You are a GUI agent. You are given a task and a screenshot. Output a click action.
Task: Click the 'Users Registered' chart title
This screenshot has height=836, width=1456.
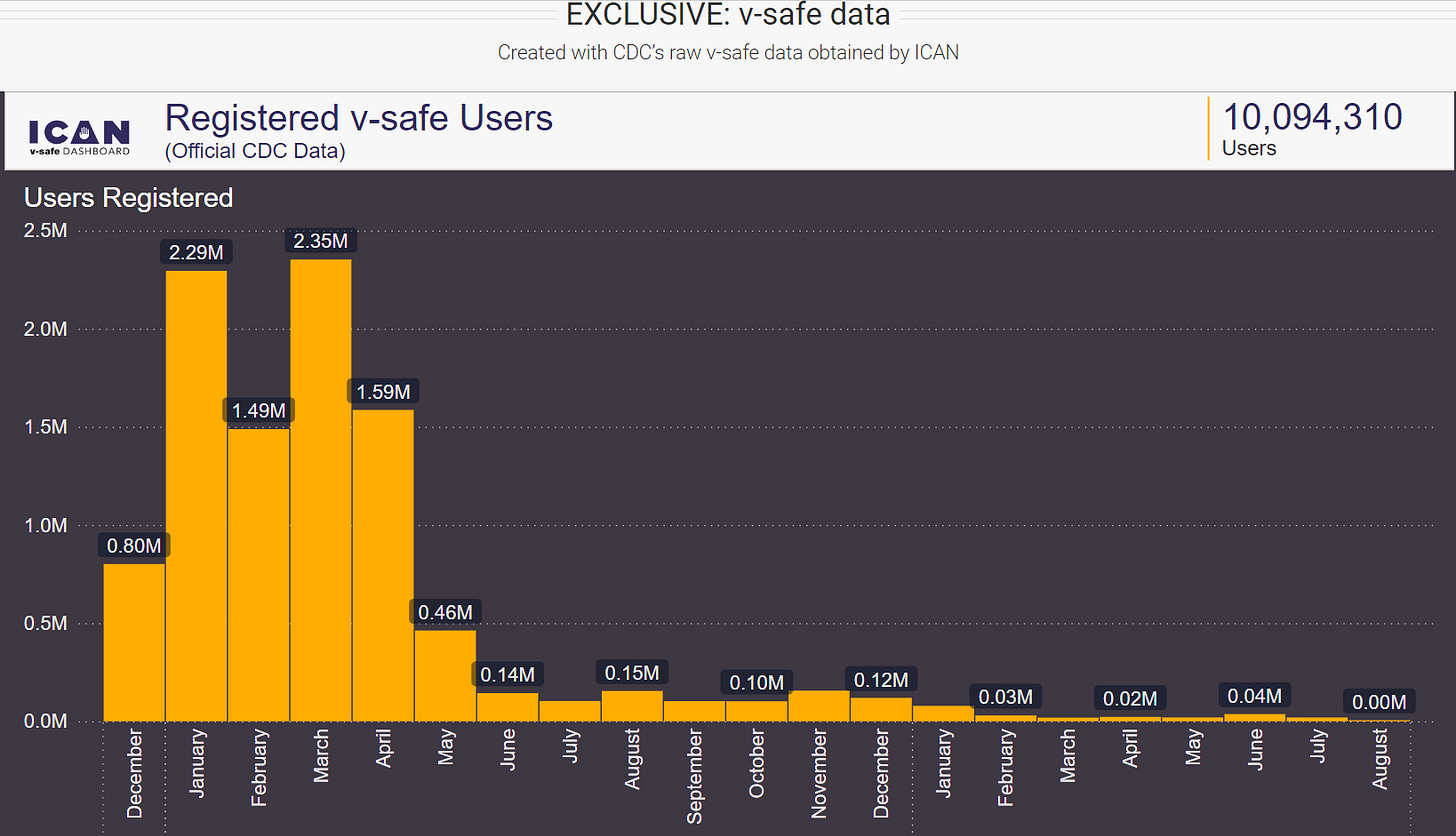128,198
